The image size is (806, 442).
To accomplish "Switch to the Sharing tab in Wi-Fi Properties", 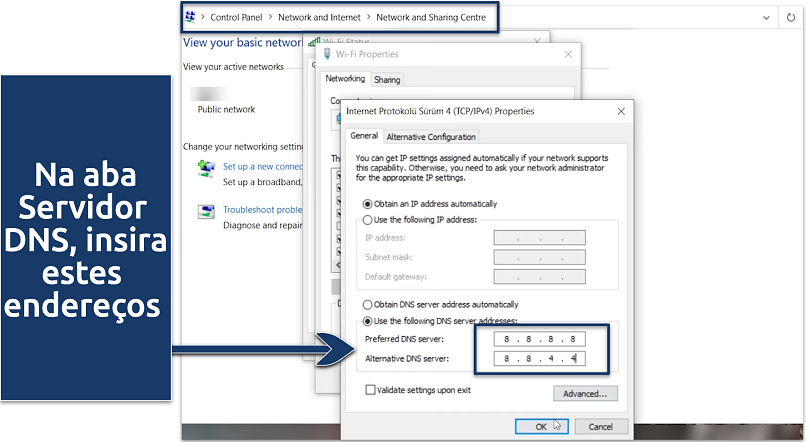I will click(387, 80).
